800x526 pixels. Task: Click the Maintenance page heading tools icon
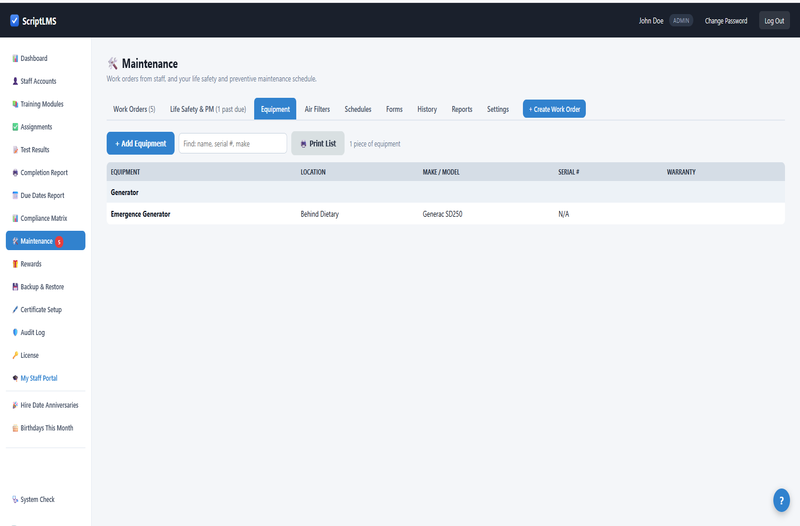coord(112,64)
